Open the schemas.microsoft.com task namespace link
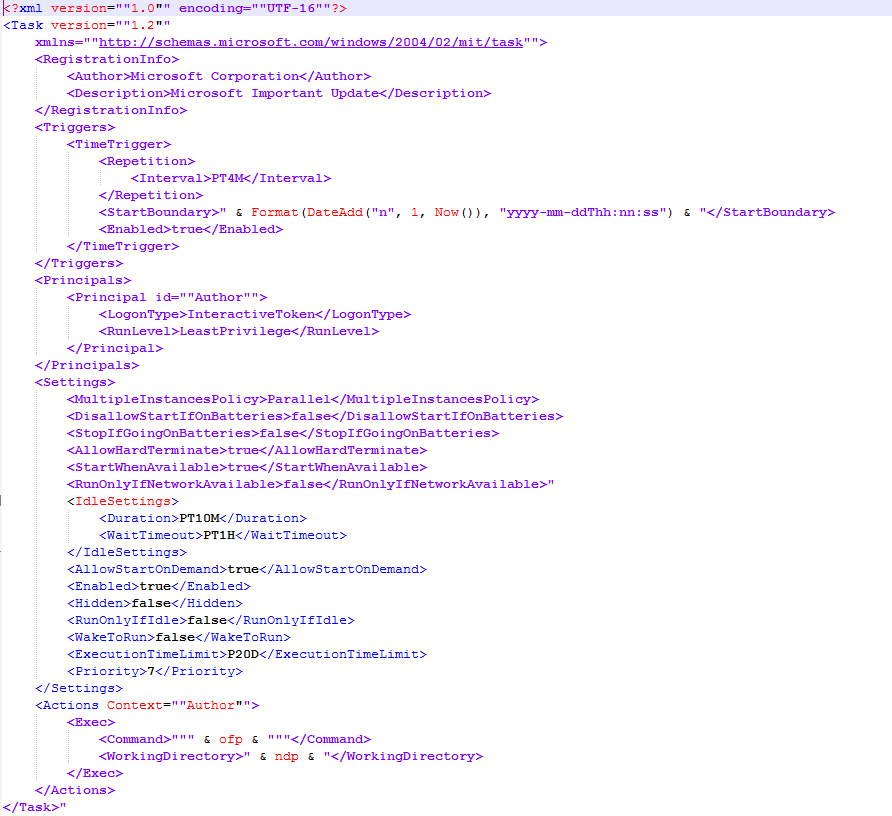The width and height of the screenshot is (892, 816). point(311,42)
